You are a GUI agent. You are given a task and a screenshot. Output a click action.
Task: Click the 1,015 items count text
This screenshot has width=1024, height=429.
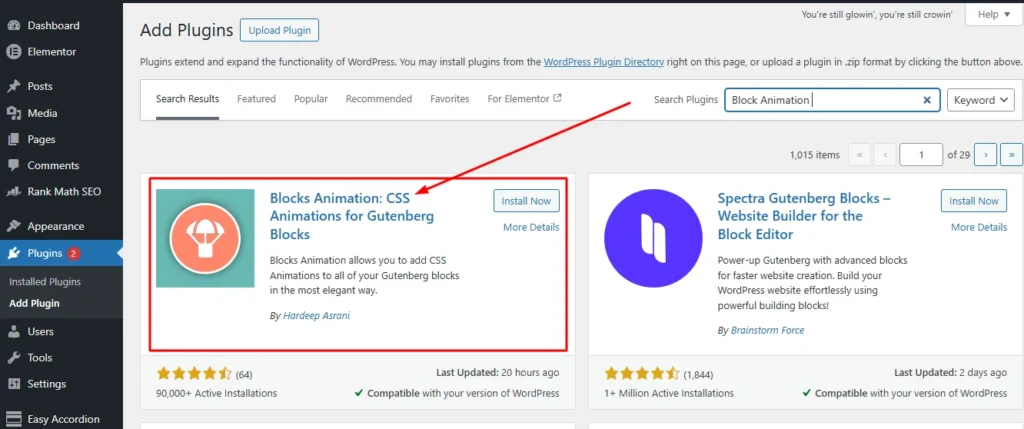coord(814,155)
